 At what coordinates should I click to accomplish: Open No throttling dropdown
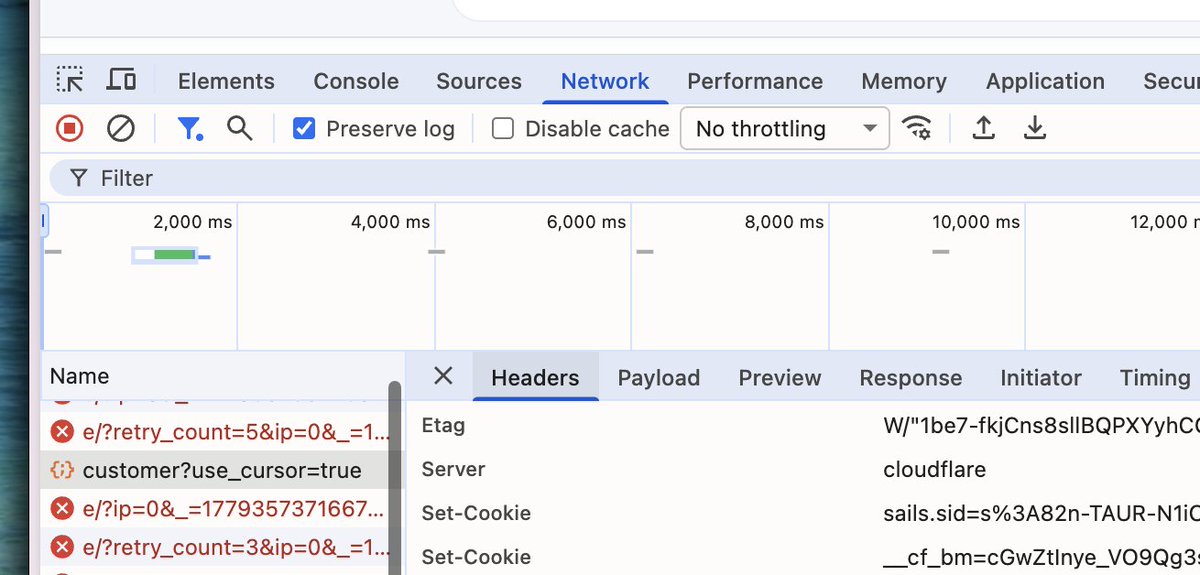pyautogui.click(x=785, y=128)
